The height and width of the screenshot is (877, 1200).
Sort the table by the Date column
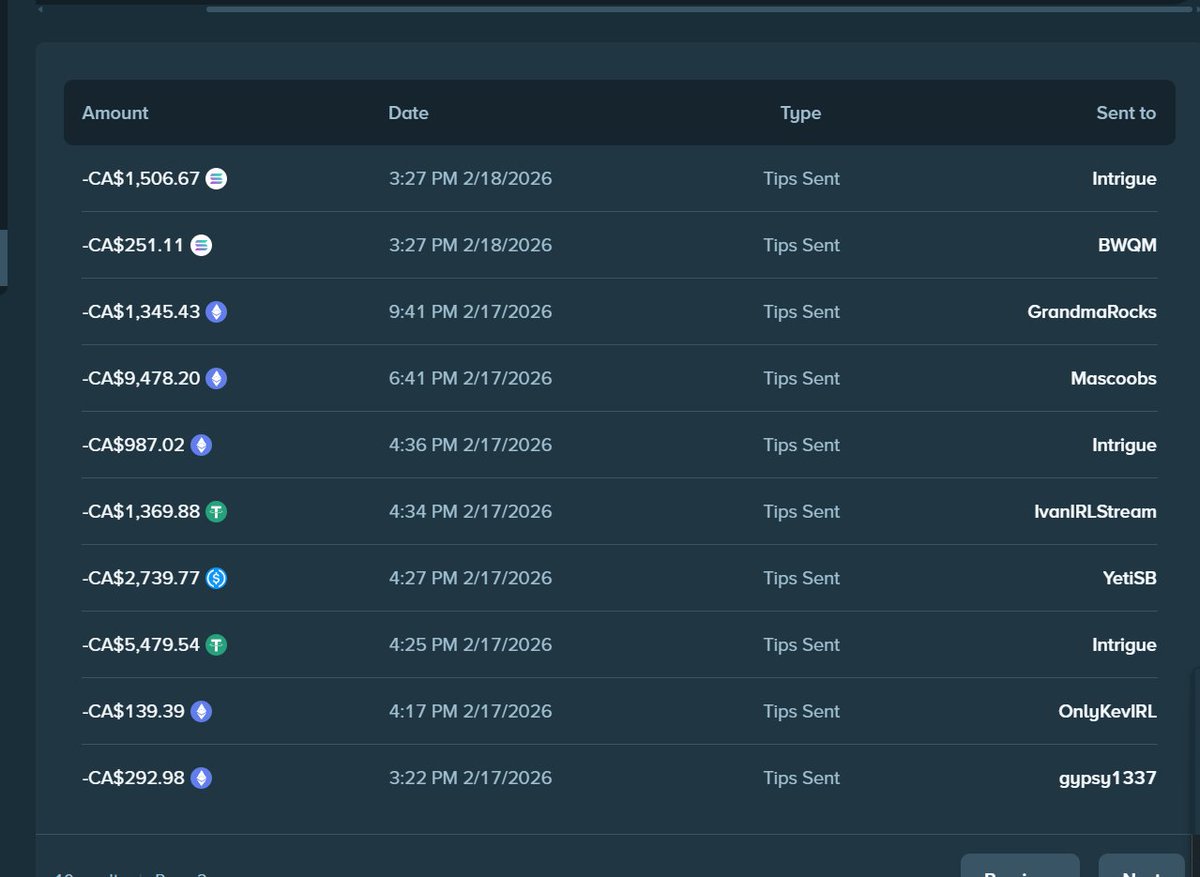[408, 113]
